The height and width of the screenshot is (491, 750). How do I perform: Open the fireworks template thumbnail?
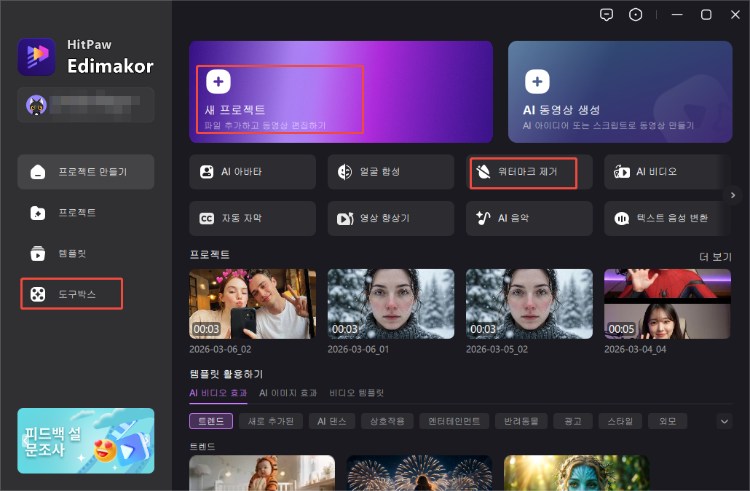tap(419, 473)
